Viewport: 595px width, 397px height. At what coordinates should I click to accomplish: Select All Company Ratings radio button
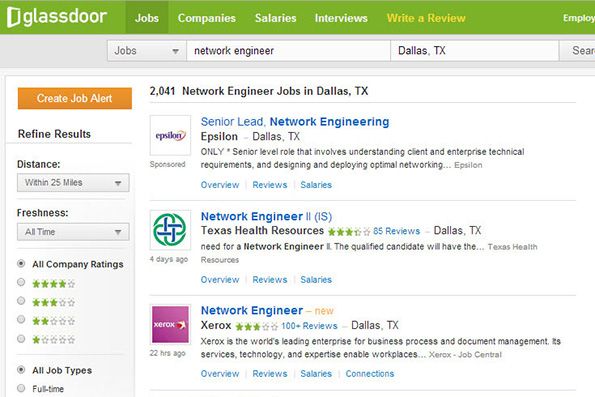(21, 264)
